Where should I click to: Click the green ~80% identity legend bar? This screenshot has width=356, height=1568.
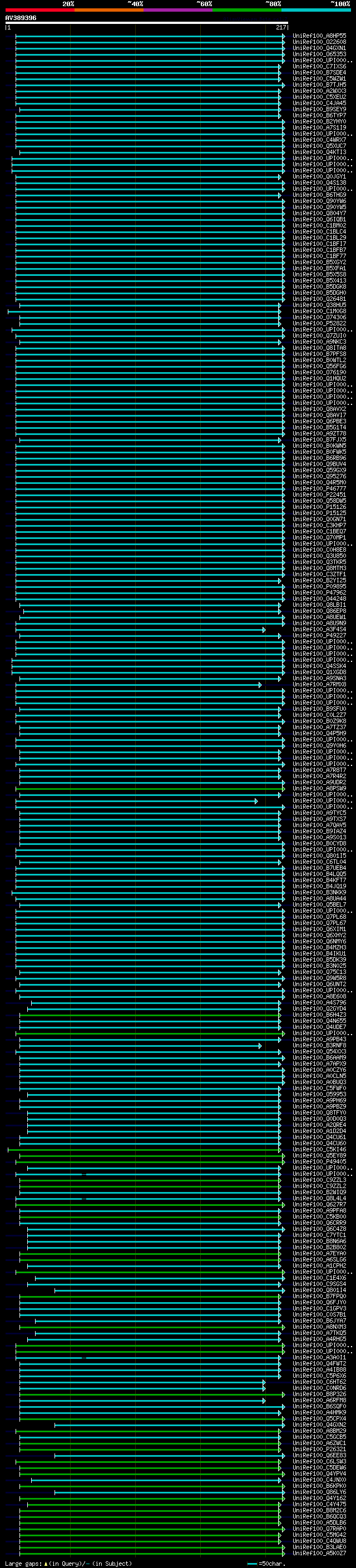247,10
